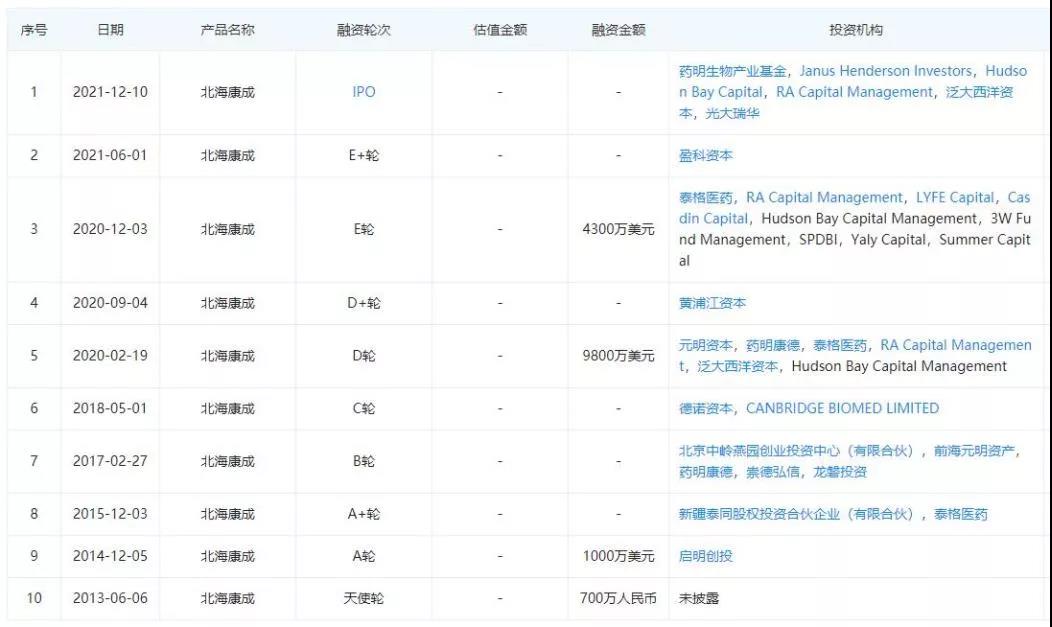This screenshot has width=1052, height=627.
Task: Open the 启明创投 link for the A轮 round
Action: coord(708,556)
